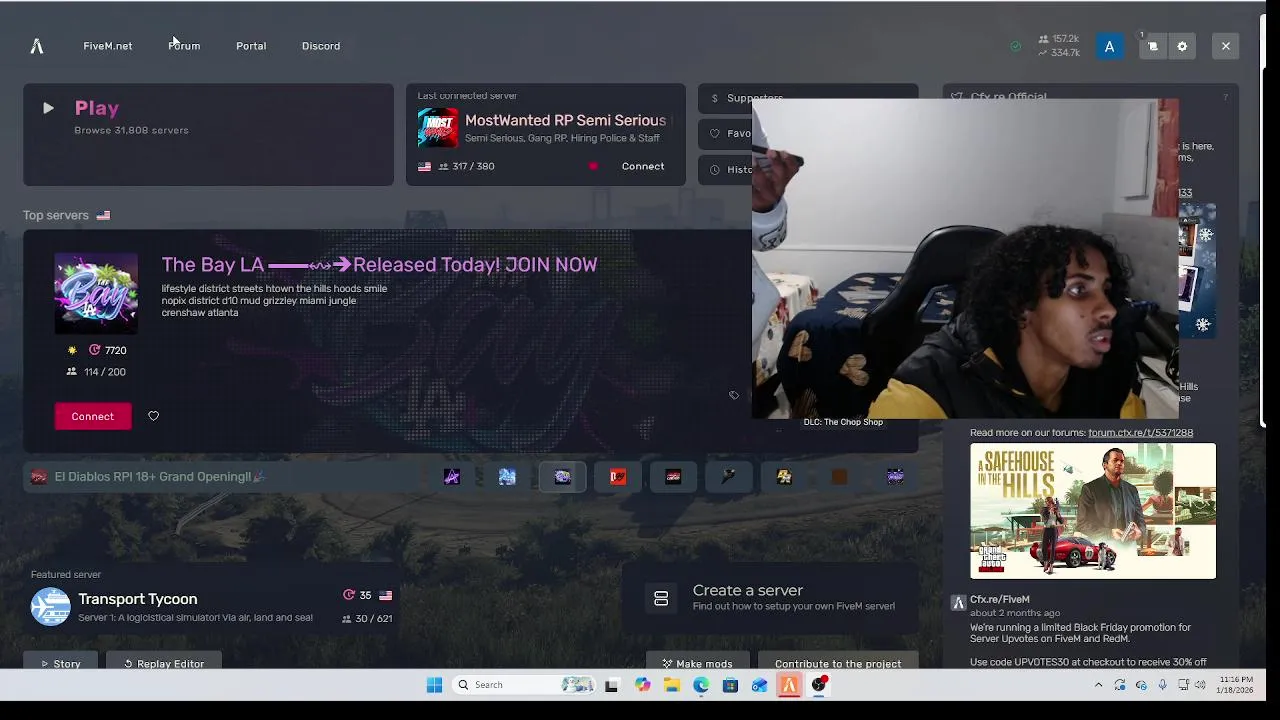Image resolution: width=1280 pixels, height=720 pixels.
Task: Open the Replay Editor button
Action: coord(164,663)
